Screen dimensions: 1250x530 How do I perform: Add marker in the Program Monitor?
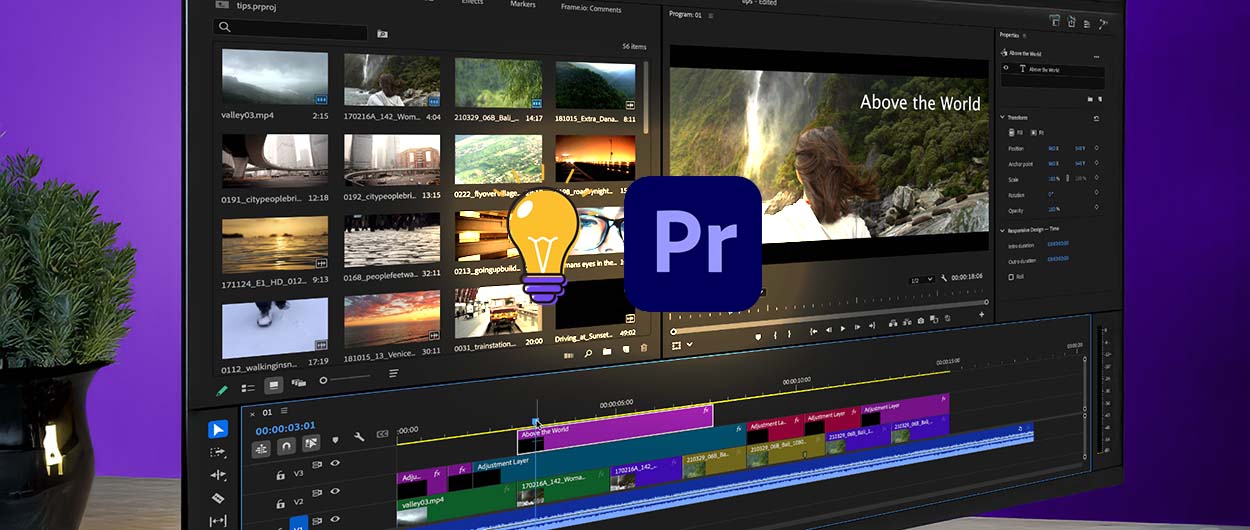tap(758, 337)
